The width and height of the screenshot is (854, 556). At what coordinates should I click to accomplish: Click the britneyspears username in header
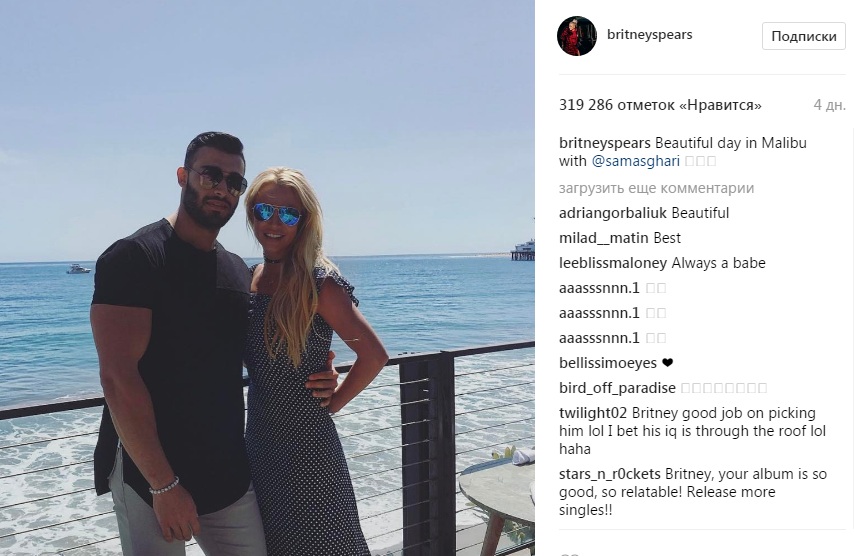(649, 34)
